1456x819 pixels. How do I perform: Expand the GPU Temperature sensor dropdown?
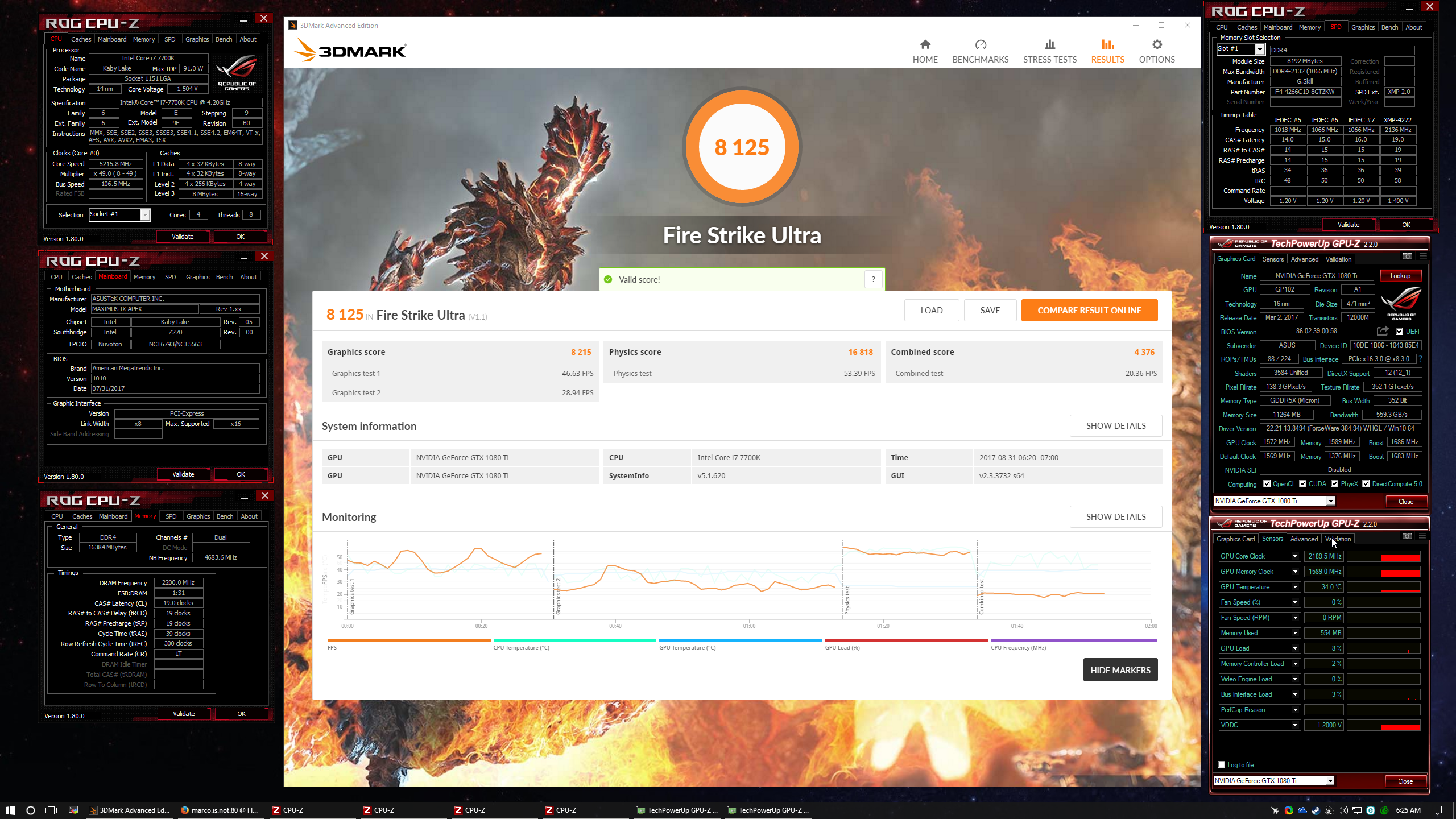pos(1295,587)
